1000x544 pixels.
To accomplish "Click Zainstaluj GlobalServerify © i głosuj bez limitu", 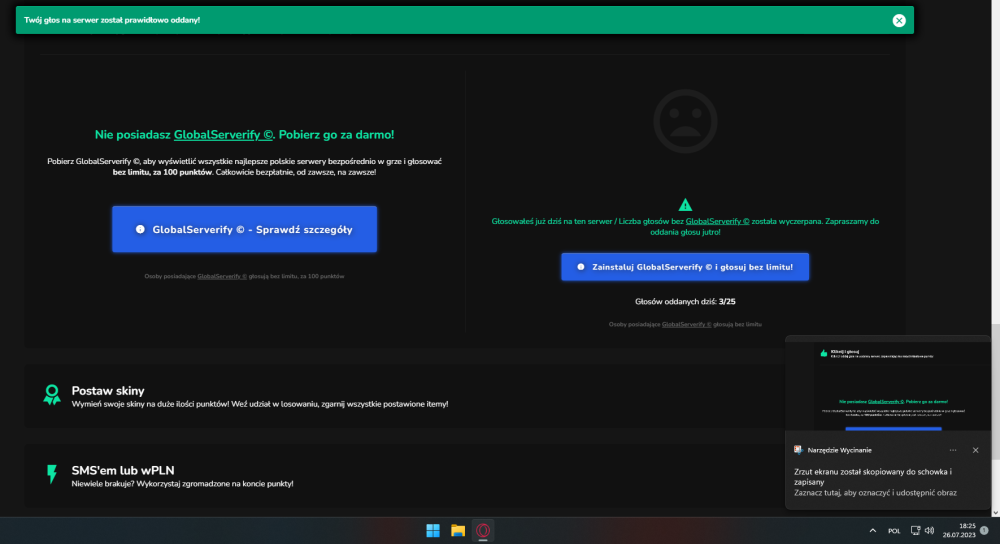I will [685, 267].
